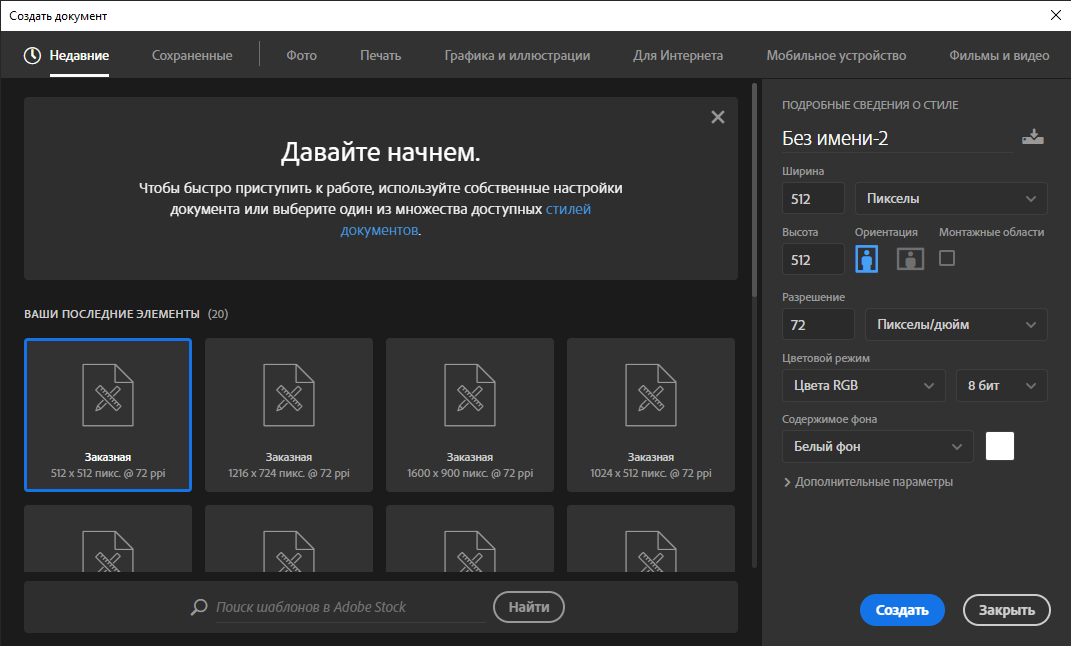
Task: Select landscape orientation icon
Action: pos(910,259)
